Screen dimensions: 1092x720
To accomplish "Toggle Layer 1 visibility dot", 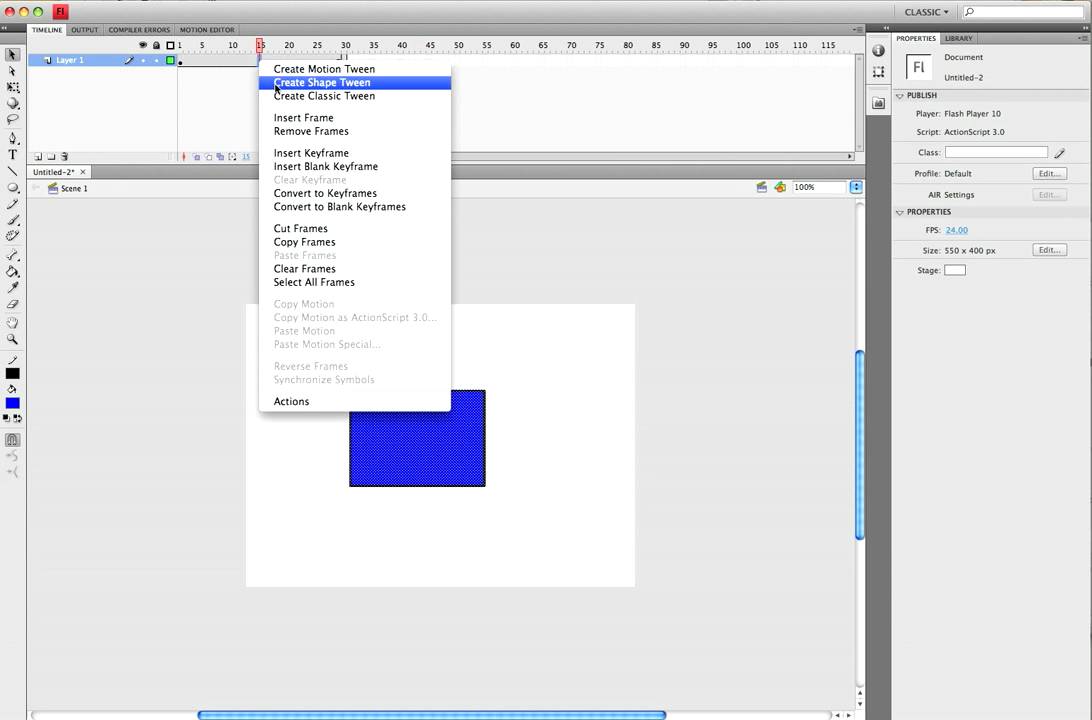I will point(143,61).
